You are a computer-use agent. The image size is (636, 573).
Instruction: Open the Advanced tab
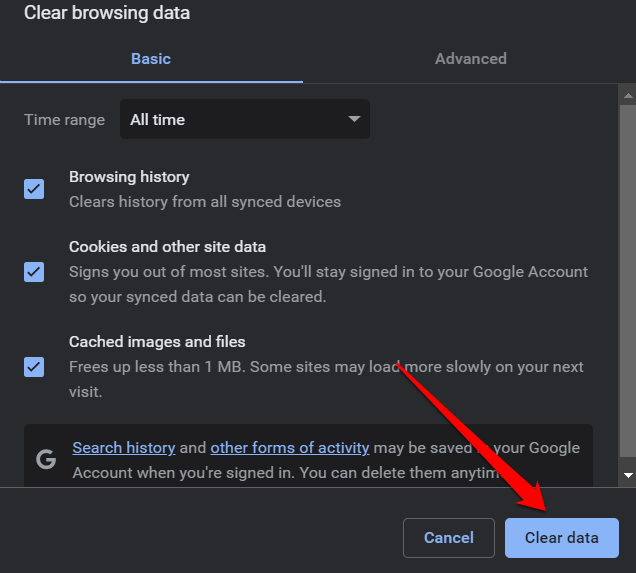pos(470,59)
